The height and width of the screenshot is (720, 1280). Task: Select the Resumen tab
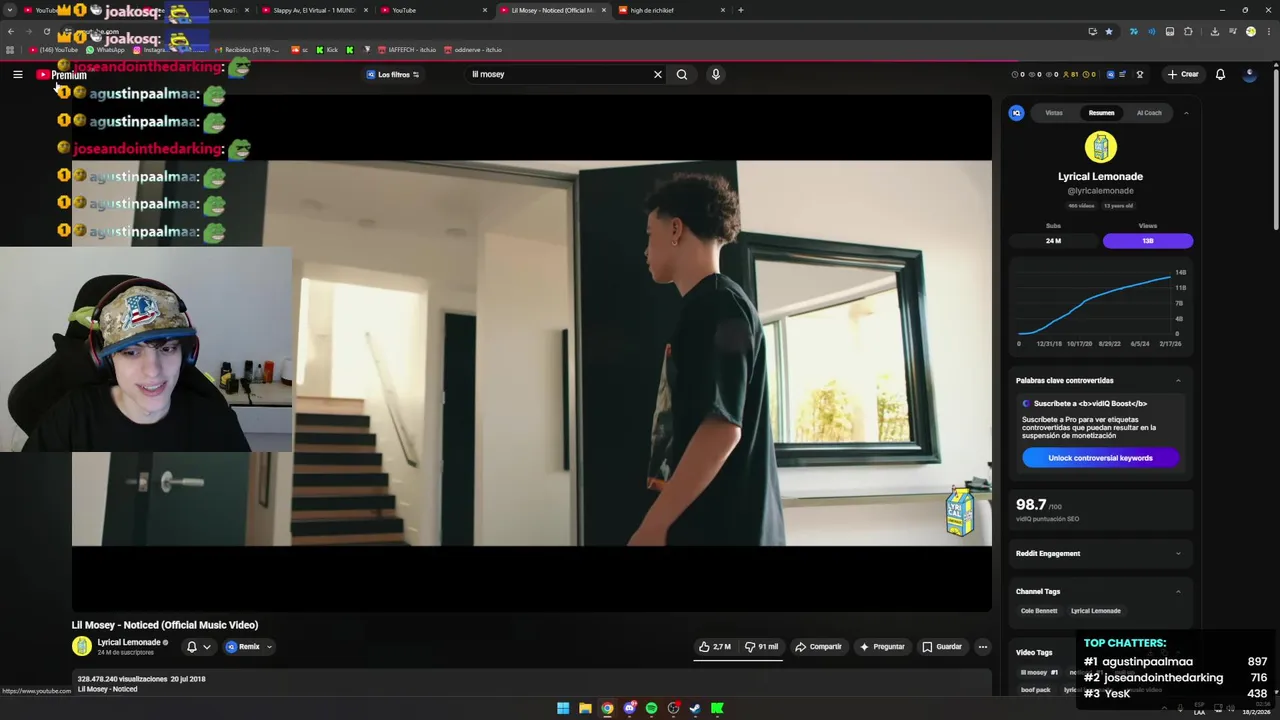tap(1101, 113)
